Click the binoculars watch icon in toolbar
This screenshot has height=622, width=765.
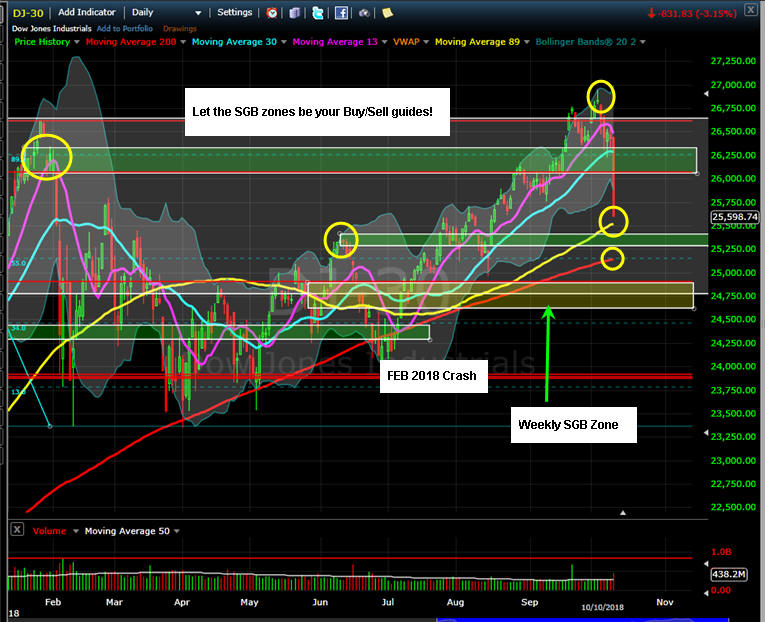364,13
